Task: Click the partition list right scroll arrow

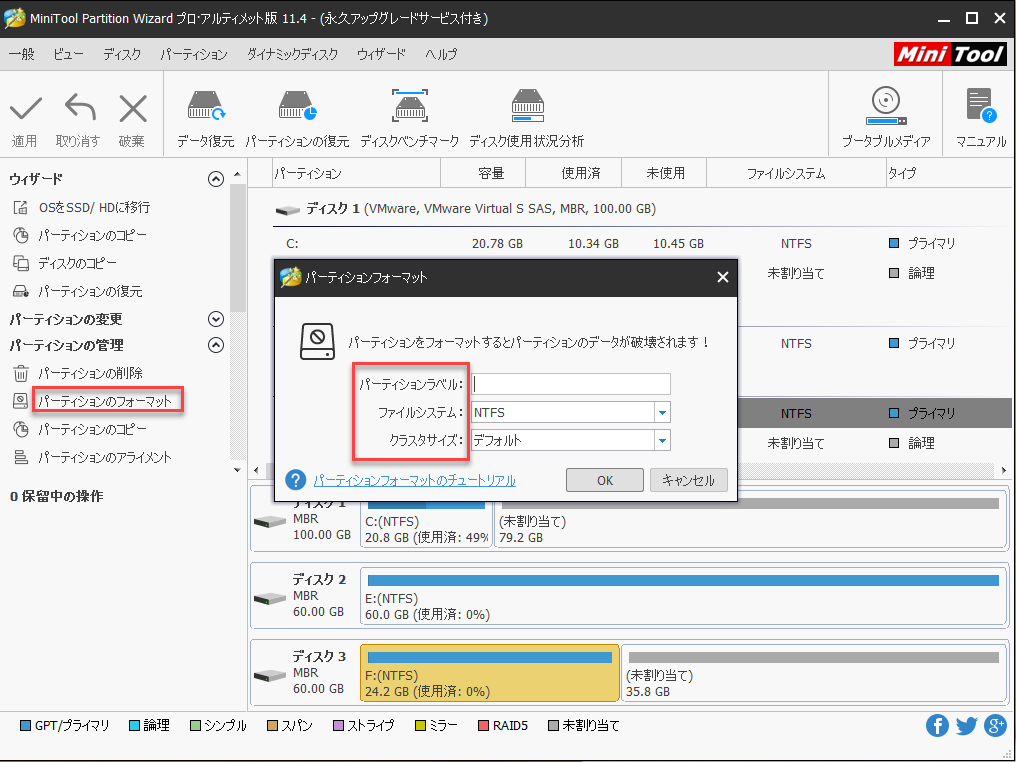Action: pyautogui.click(x=1004, y=470)
